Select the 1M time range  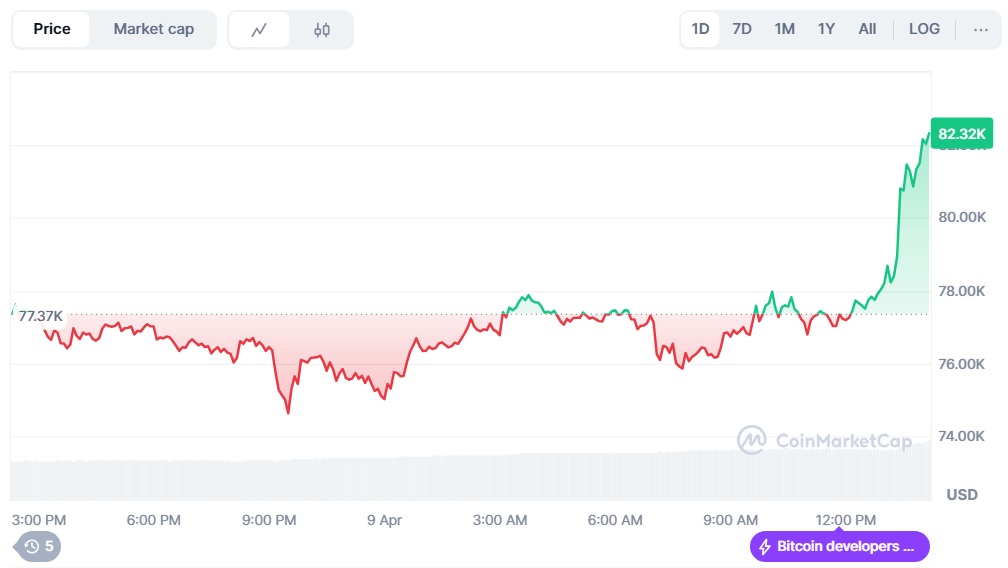[784, 29]
